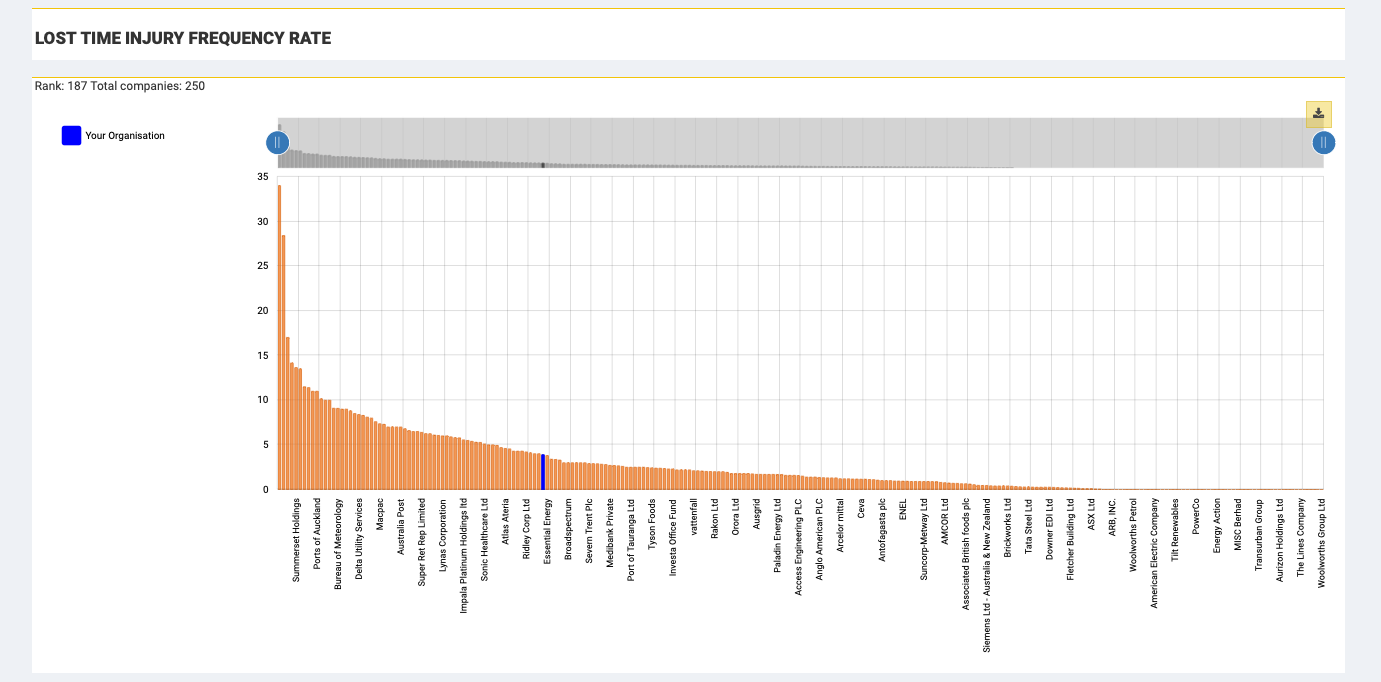This screenshot has width=1381, height=682.
Task: Click the 35 value on the y-axis
Action: click(263, 177)
